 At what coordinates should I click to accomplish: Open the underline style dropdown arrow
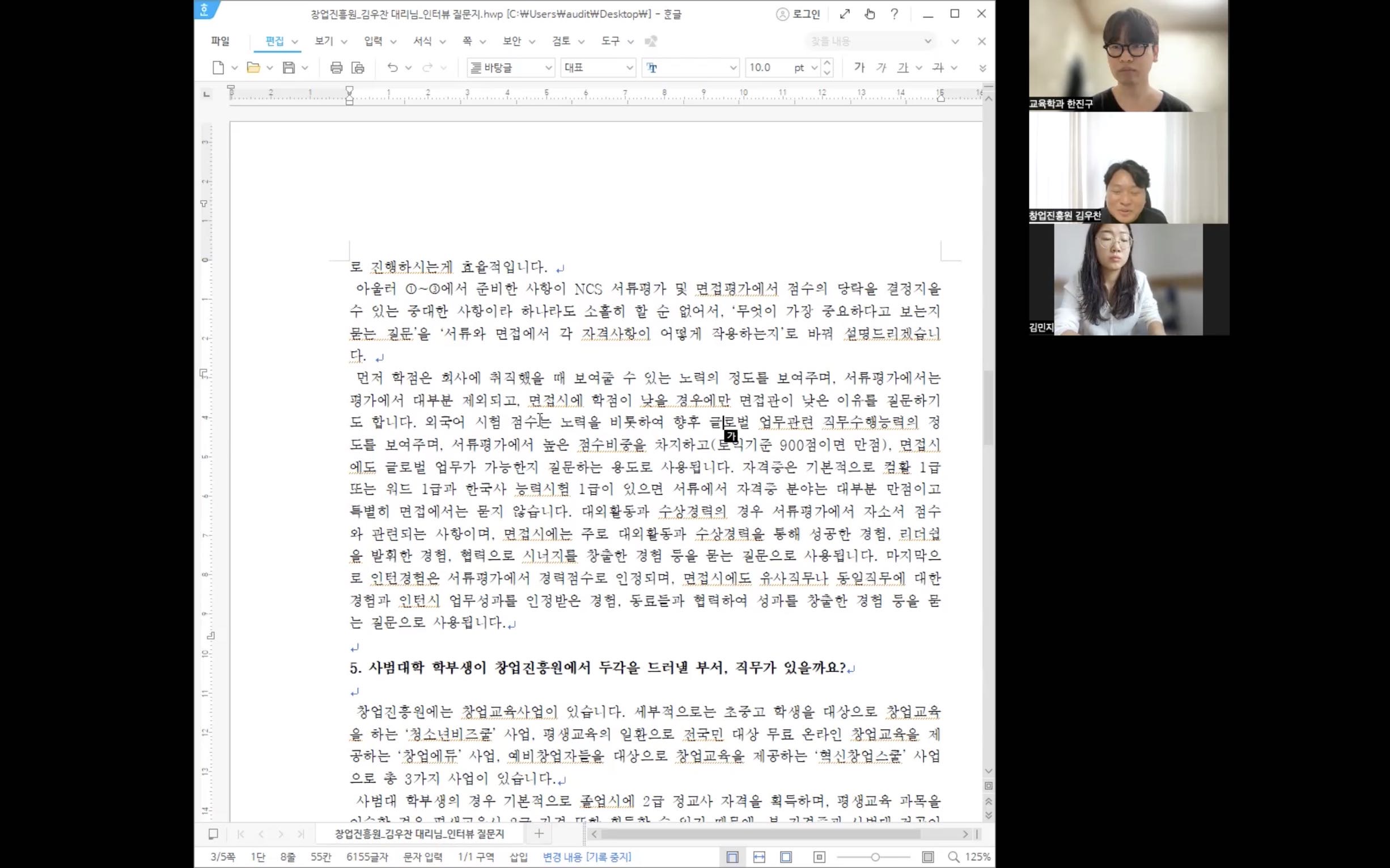918,68
